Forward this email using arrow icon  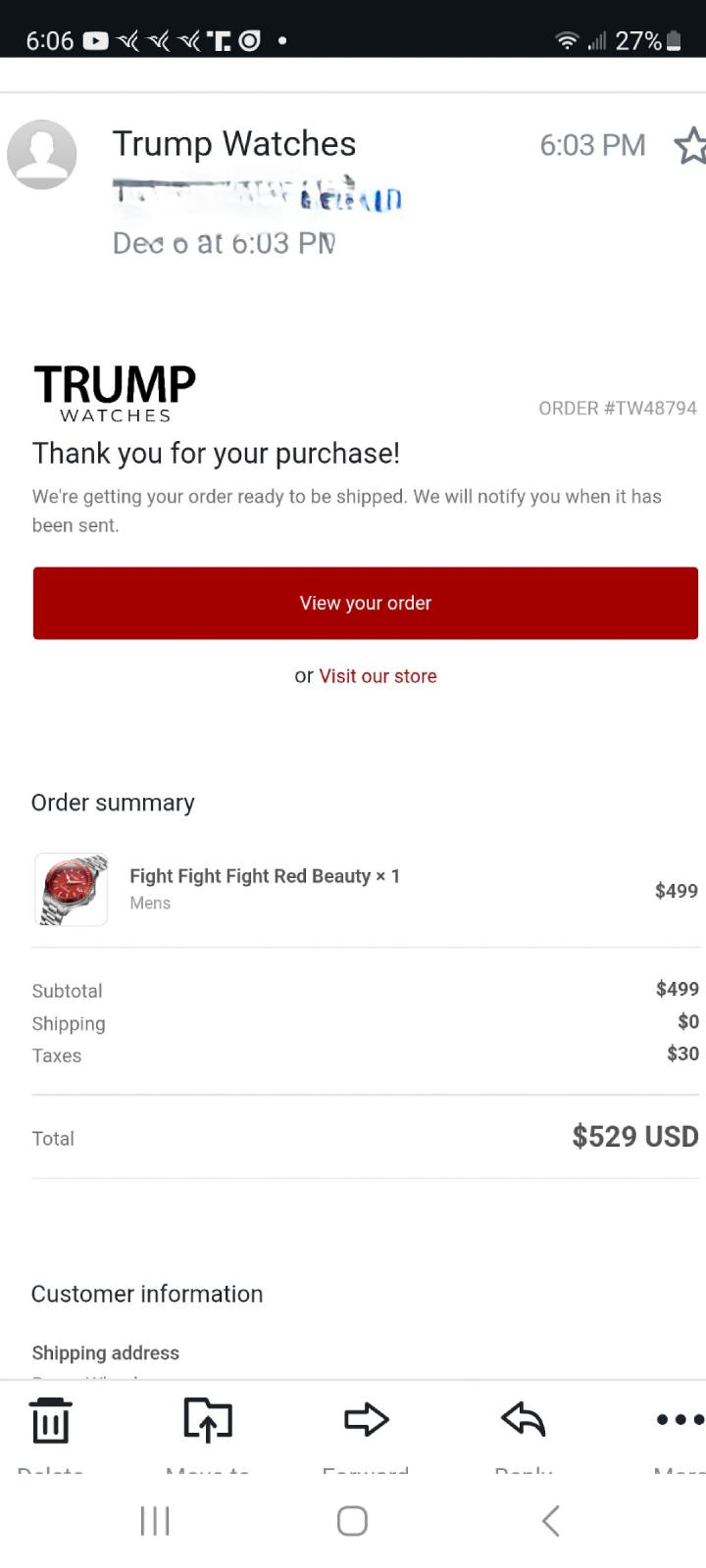(366, 1419)
